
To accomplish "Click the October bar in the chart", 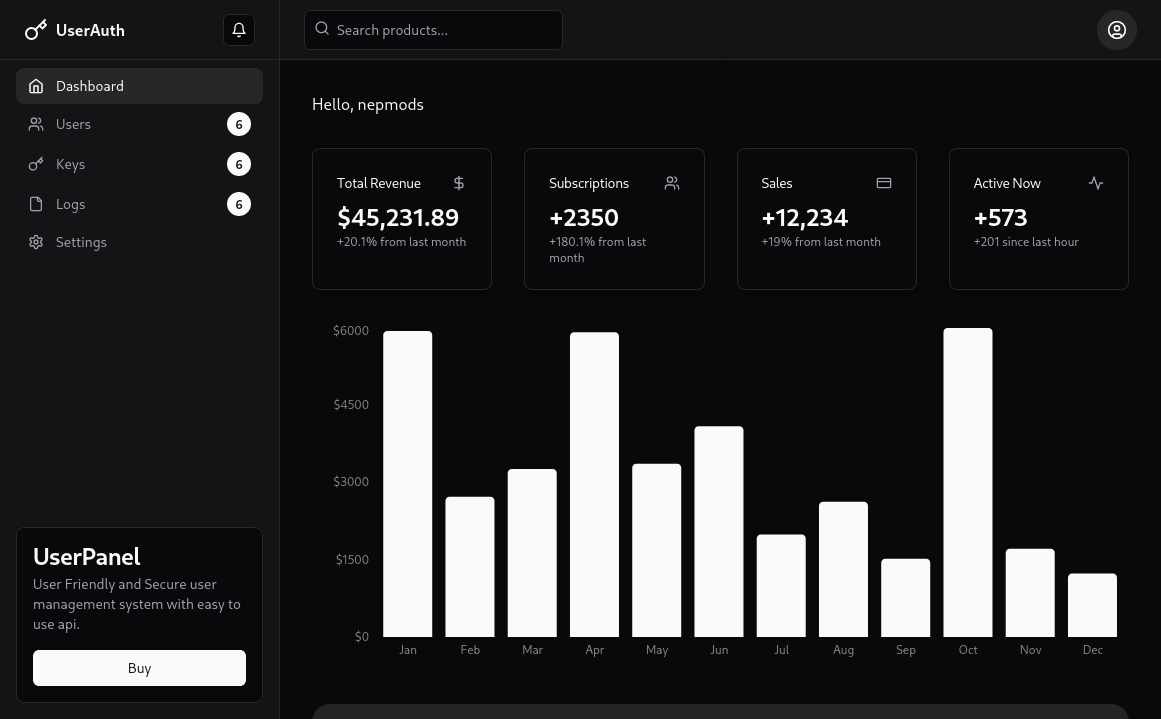I will click(x=967, y=482).
